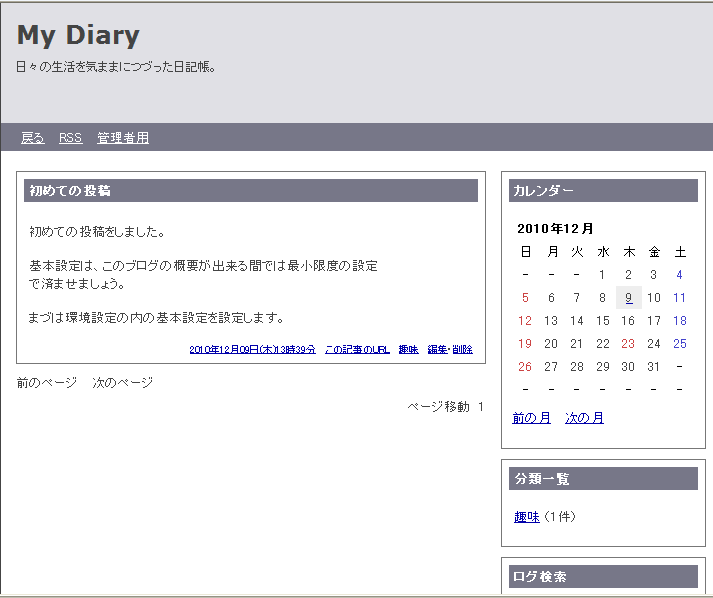Open the RSS feed link

click(70, 138)
